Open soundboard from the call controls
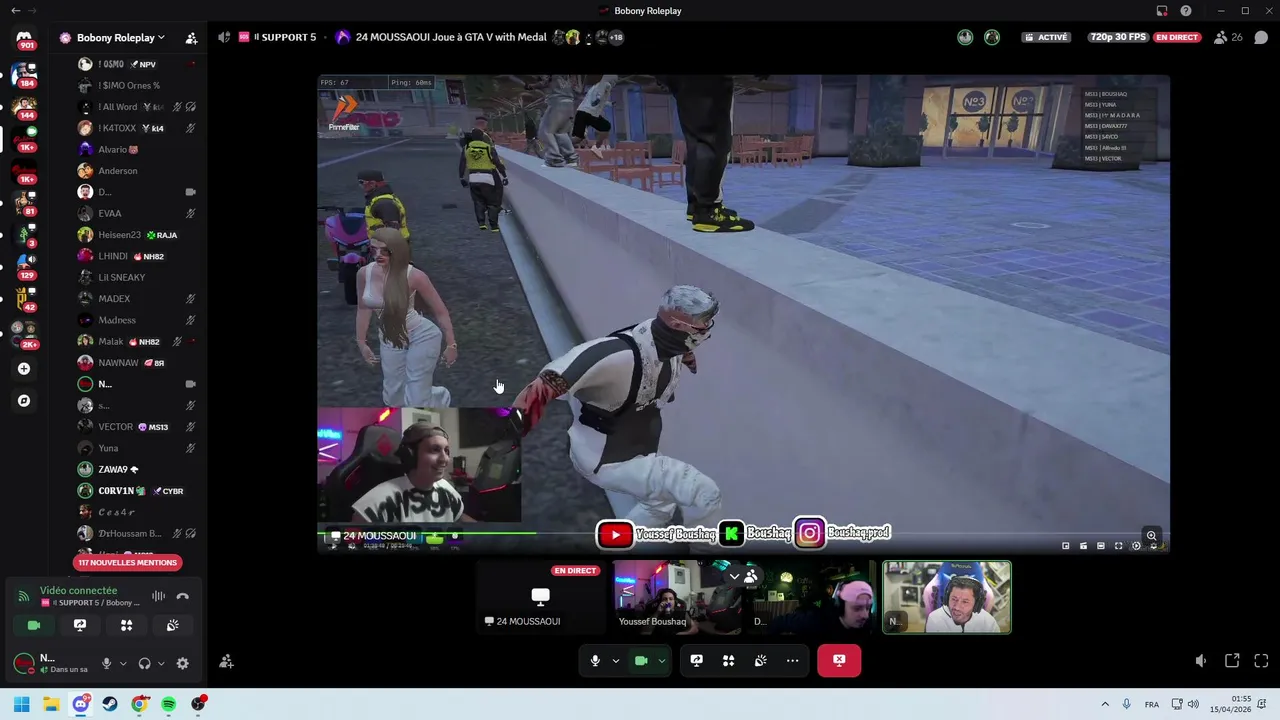This screenshot has width=1280, height=720. point(760,660)
